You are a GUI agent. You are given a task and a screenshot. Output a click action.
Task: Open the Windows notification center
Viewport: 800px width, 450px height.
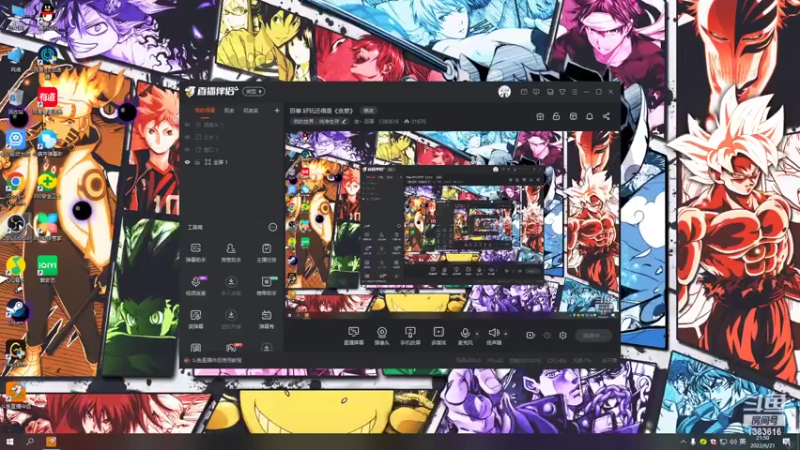click(x=786, y=441)
